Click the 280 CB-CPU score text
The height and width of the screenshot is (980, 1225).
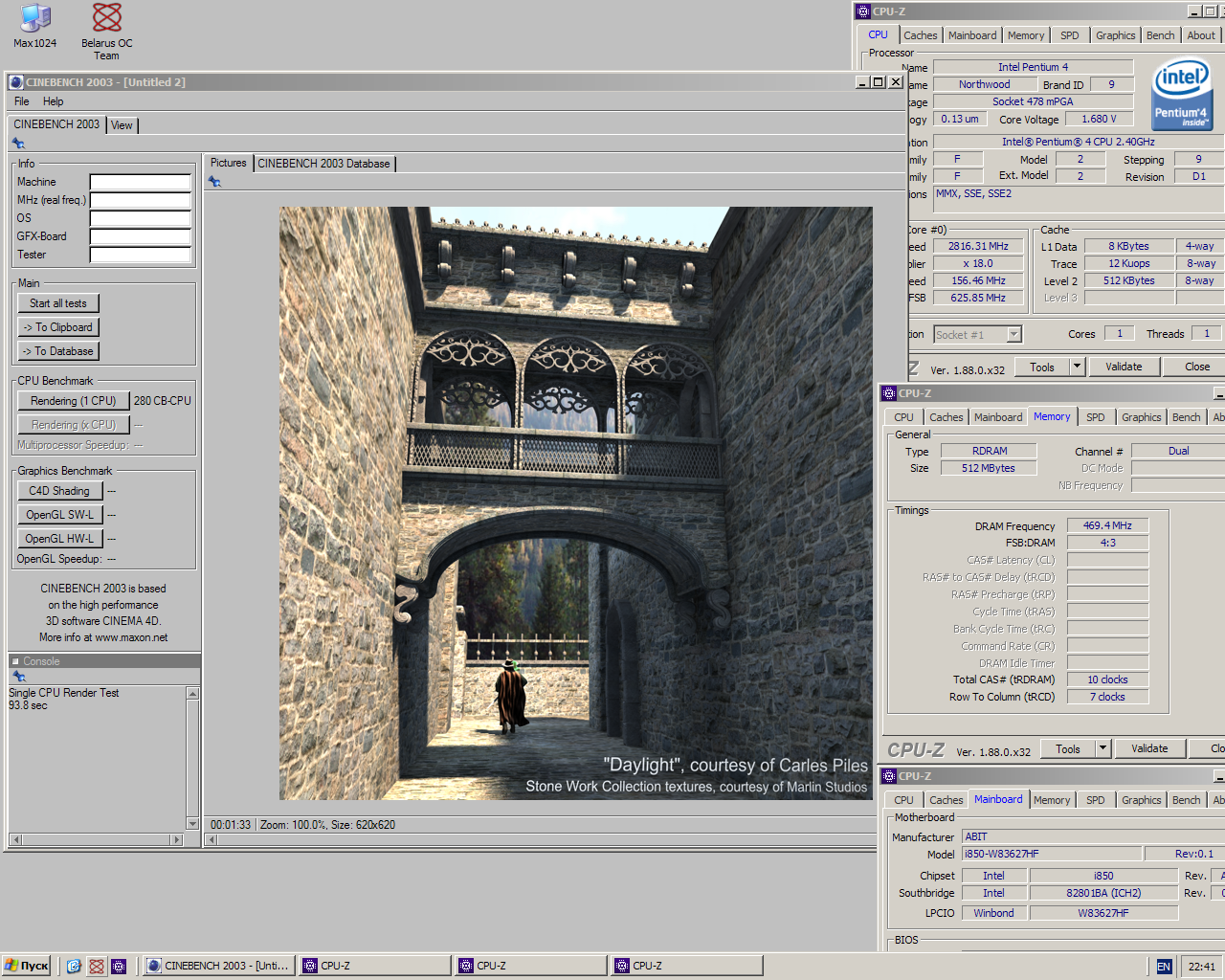coord(163,401)
